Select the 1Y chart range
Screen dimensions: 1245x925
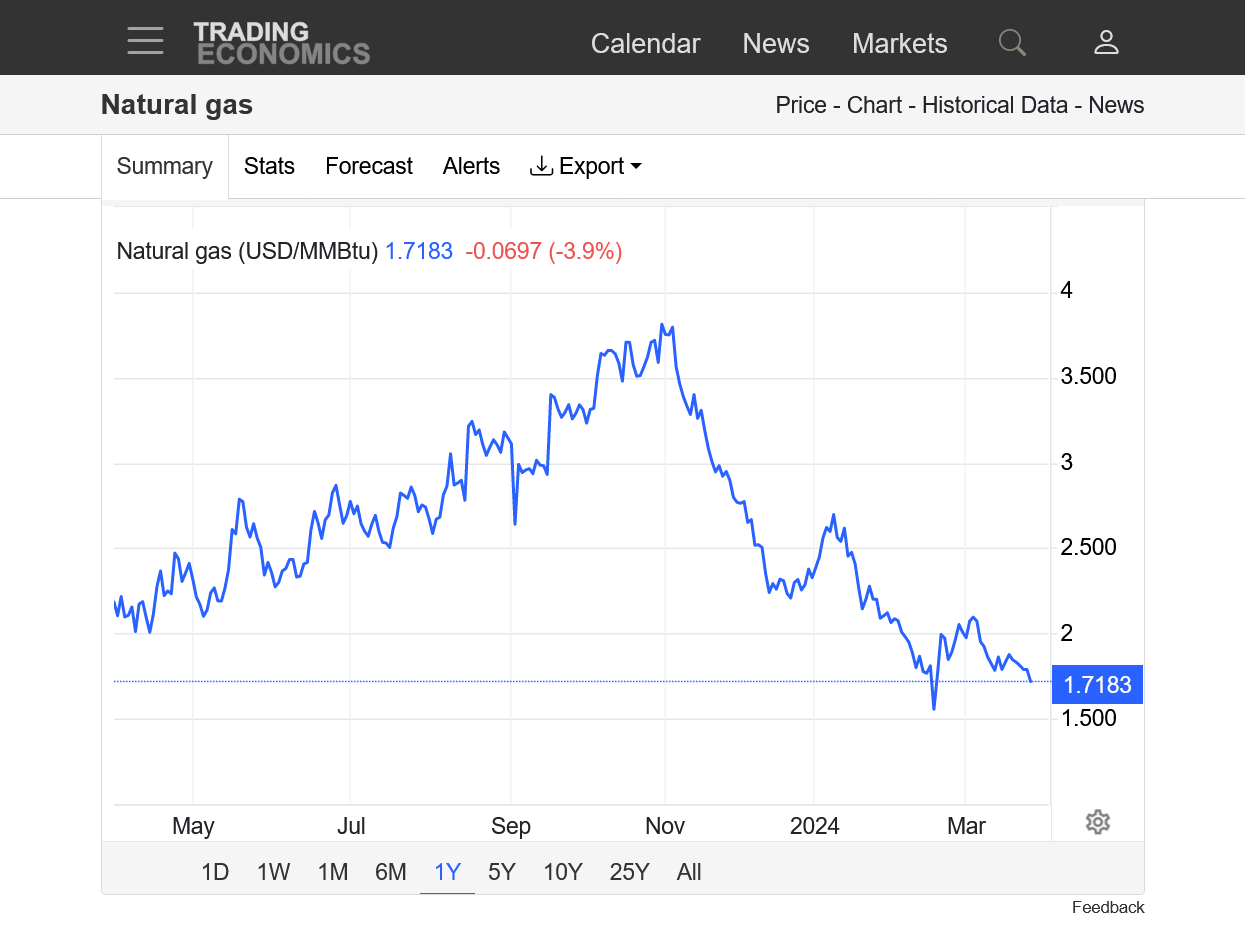tap(447, 872)
